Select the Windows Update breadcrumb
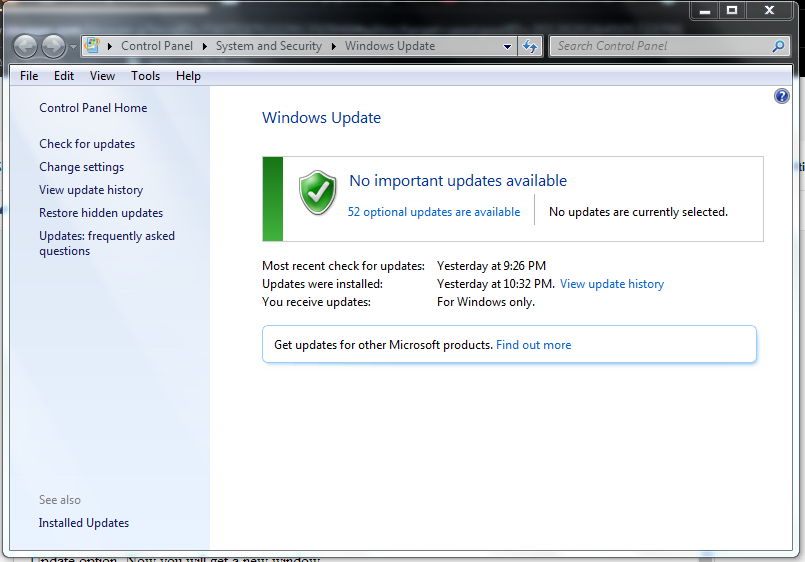This screenshot has width=805, height=562. click(390, 46)
